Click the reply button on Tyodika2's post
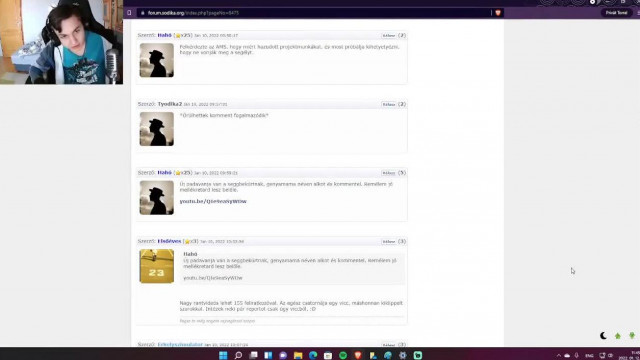 389,104
